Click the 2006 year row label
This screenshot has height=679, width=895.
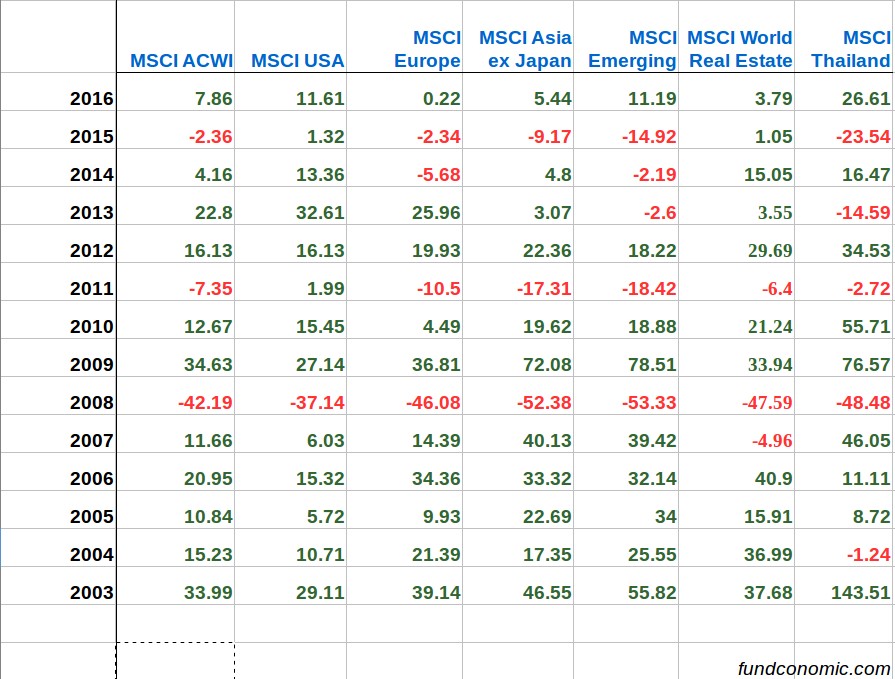(x=92, y=479)
